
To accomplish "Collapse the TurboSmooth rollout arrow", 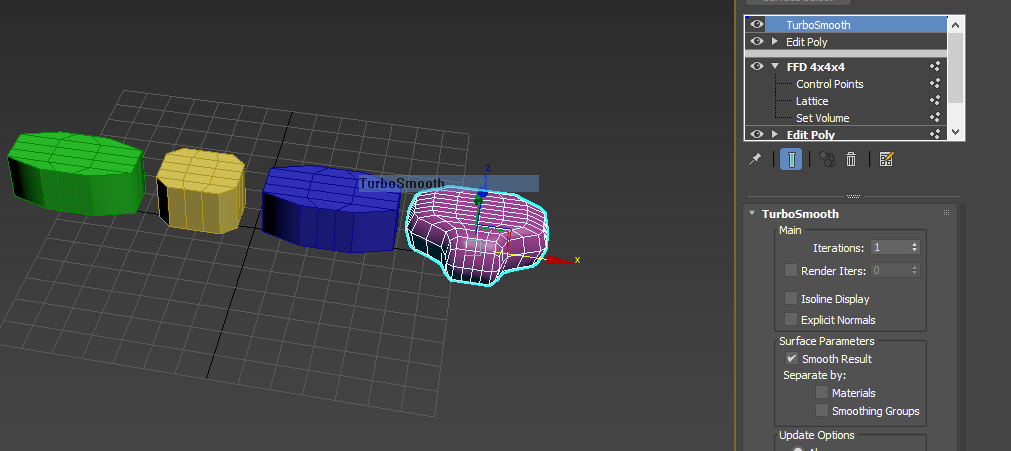I will (x=752, y=214).
